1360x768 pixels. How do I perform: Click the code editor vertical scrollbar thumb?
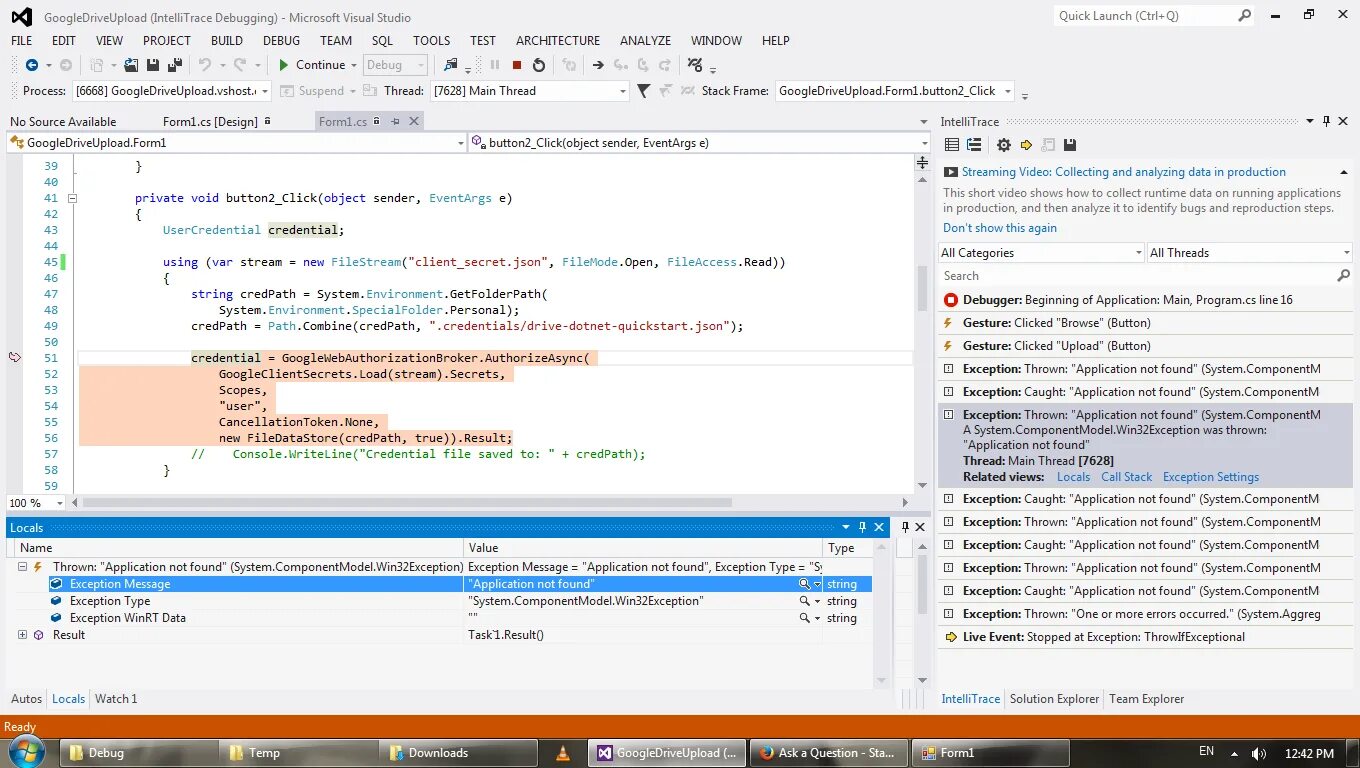coord(923,288)
